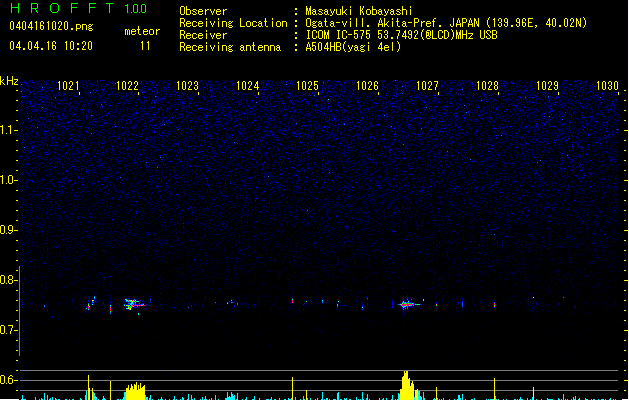
Task: Click the 1024 time axis marker
Action: point(248,86)
